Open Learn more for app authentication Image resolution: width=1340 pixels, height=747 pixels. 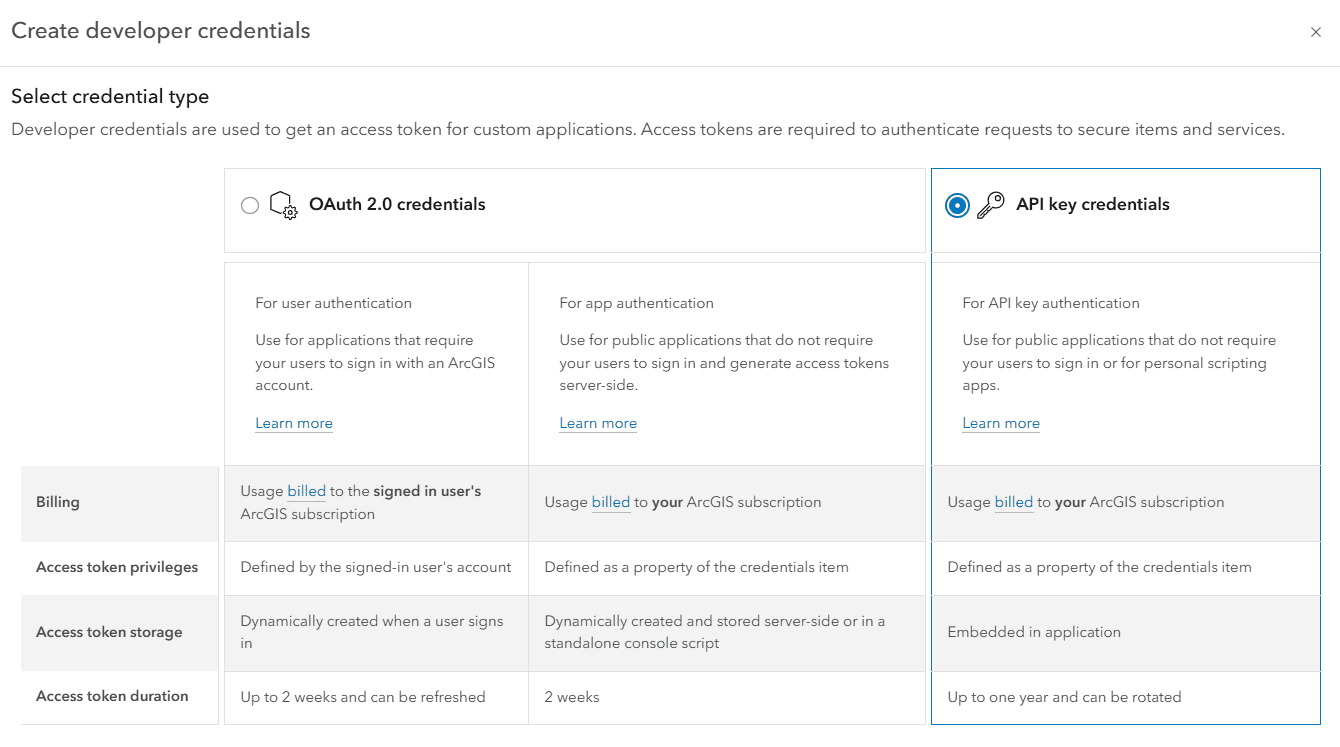[x=597, y=423]
